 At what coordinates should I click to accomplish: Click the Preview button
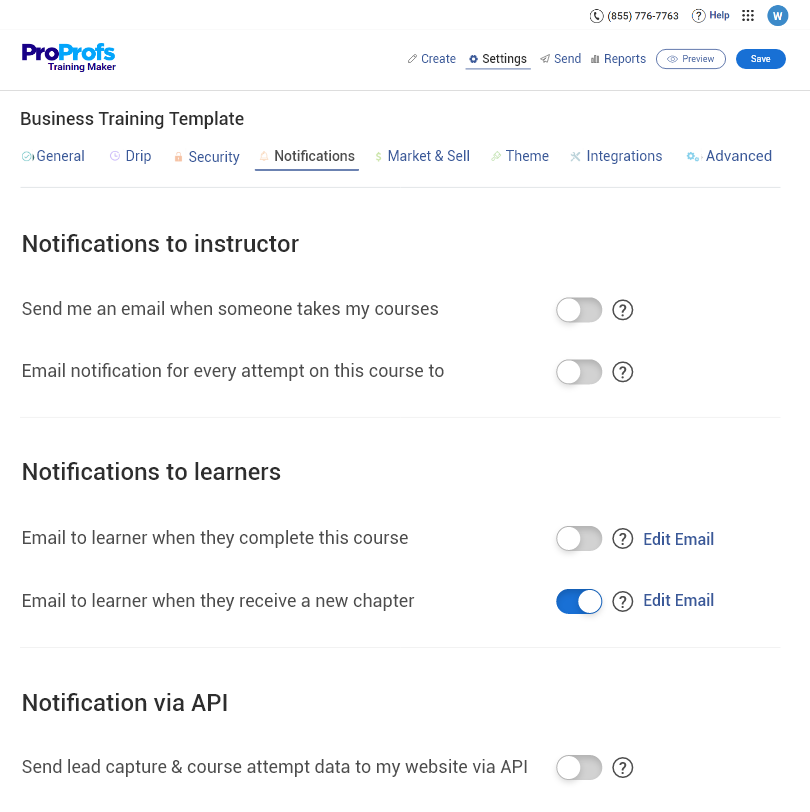(x=691, y=59)
